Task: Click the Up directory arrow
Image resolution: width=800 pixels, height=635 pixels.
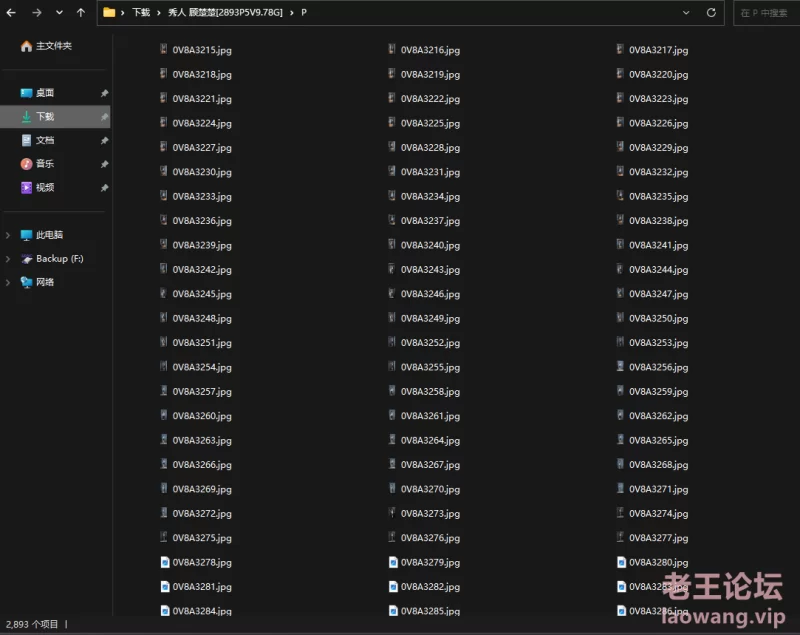Action: pos(81,13)
